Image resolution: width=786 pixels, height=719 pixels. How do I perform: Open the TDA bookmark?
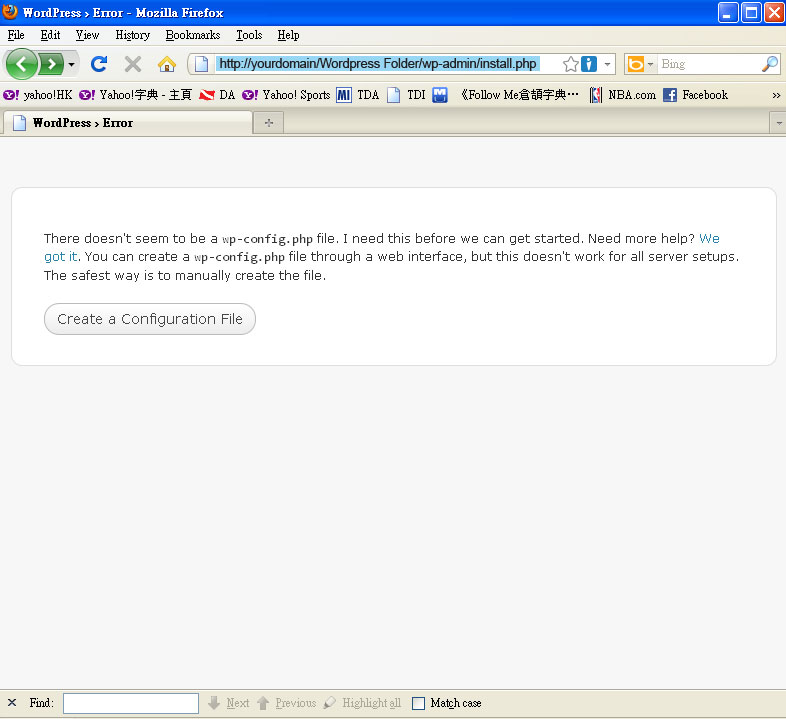click(358, 95)
